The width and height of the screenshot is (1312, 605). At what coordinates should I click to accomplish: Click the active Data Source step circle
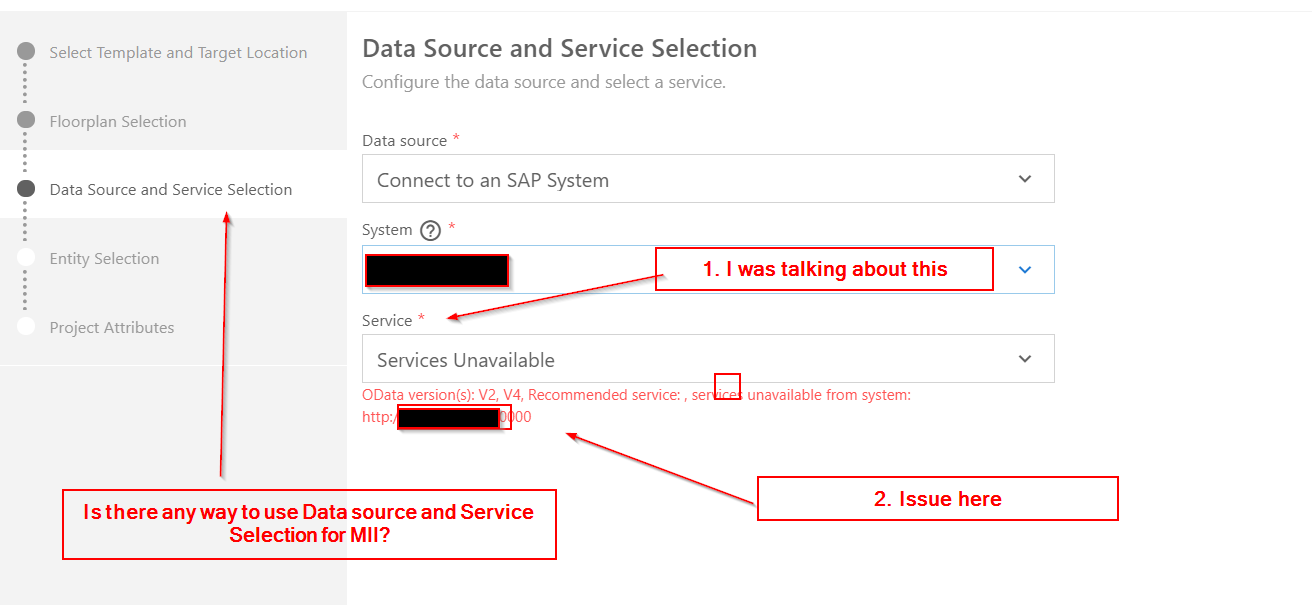pyautogui.click(x=27, y=188)
